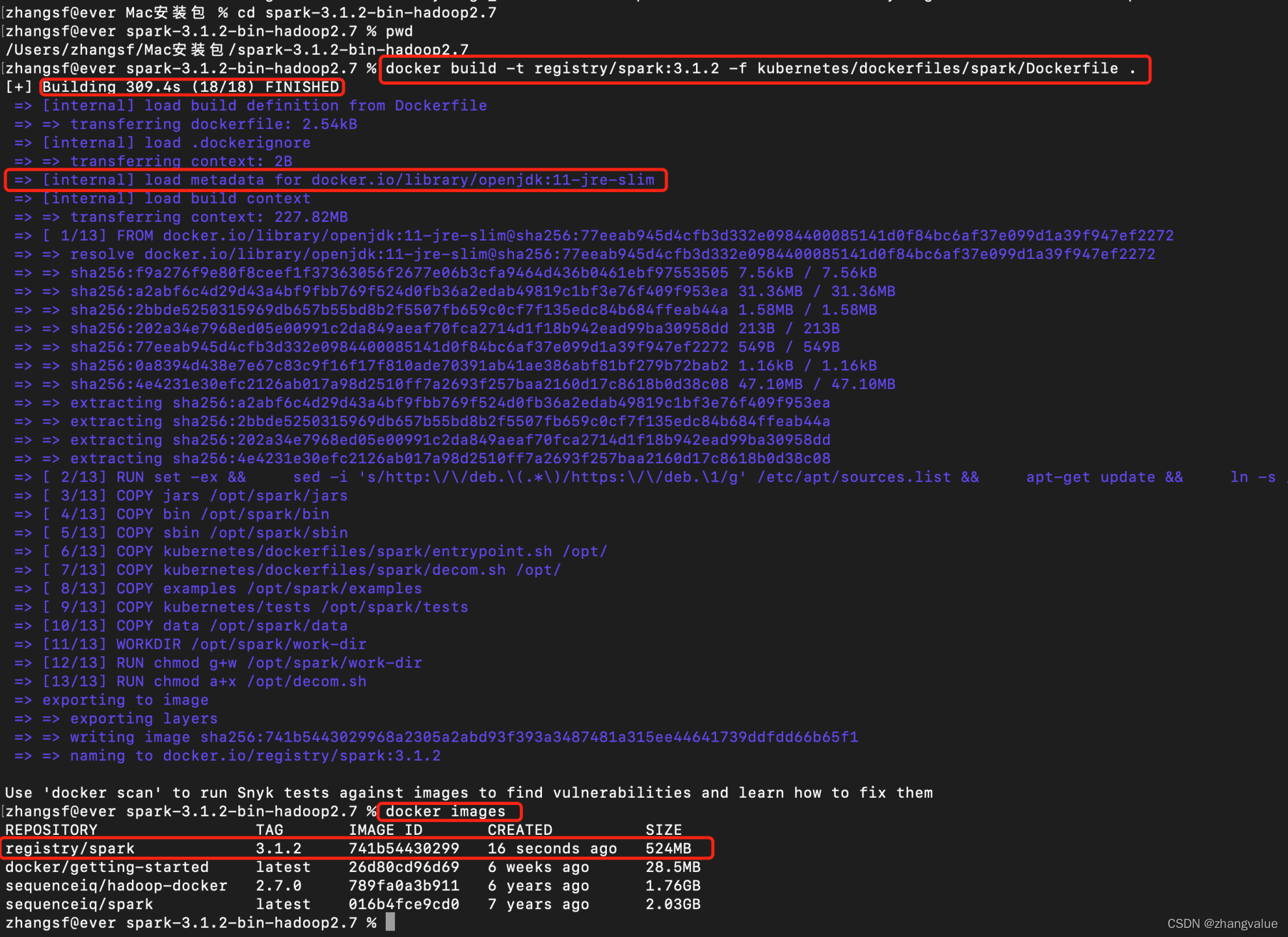Click the pwd output path line

pyautogui.click(x=237, y=49)
